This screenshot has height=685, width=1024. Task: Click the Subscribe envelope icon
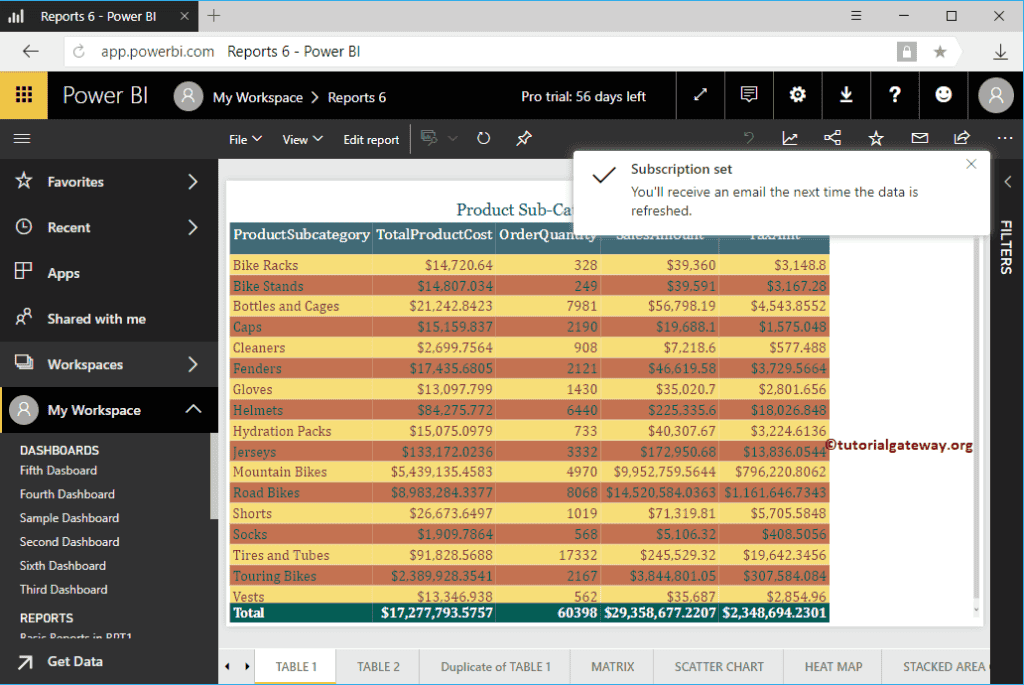click(x=919, y=139)
